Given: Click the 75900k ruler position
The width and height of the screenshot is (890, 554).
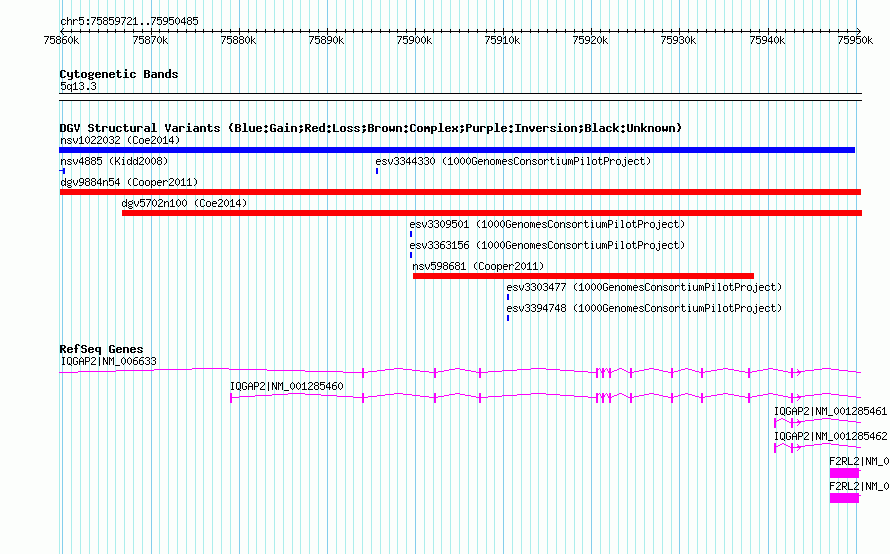Looking at the screenshot, I should pyautogui.click(x=414, y=40).
